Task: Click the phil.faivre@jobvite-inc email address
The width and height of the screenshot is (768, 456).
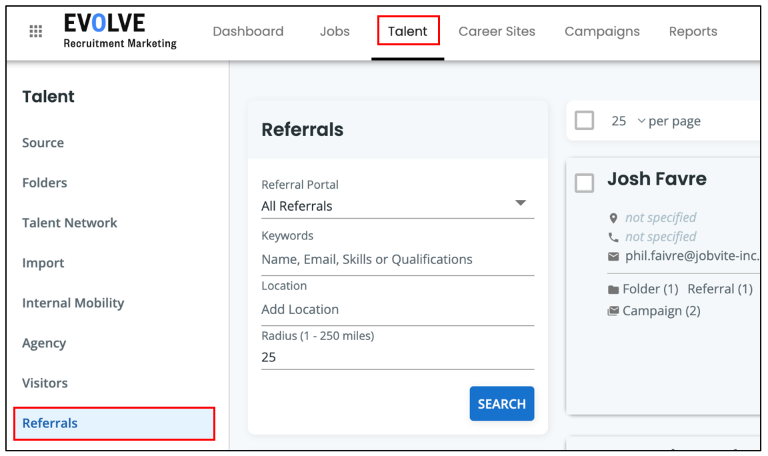Action: tap(692, 256)
